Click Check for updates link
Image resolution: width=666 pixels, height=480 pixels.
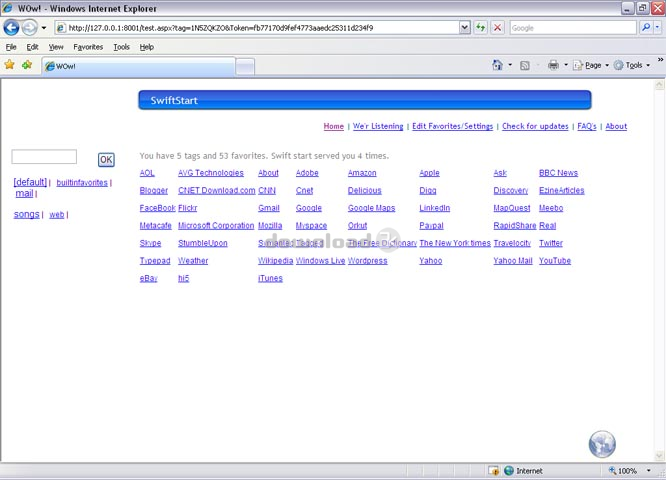tap(535, 126)
